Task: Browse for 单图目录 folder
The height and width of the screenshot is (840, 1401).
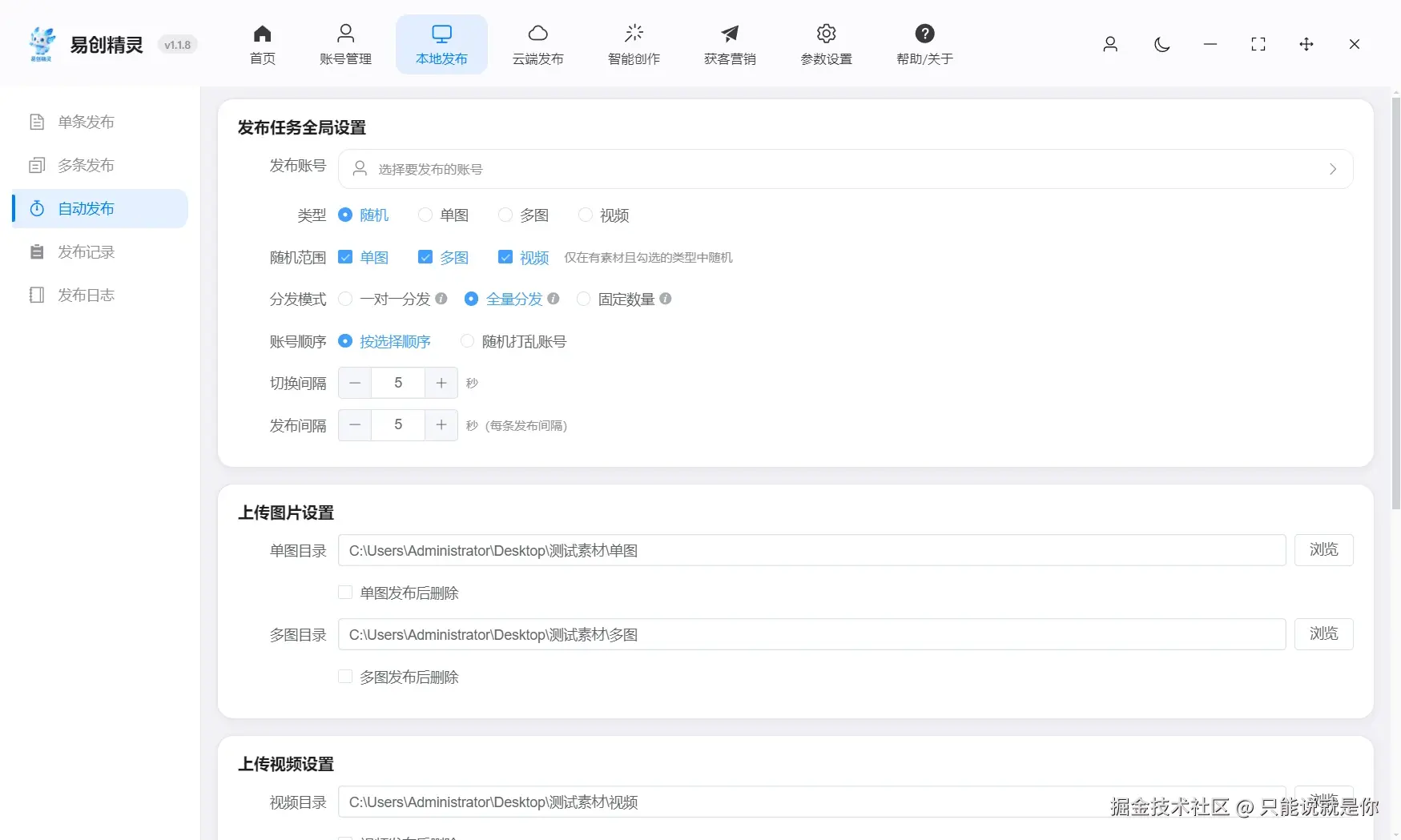Action: [1323, 550]
